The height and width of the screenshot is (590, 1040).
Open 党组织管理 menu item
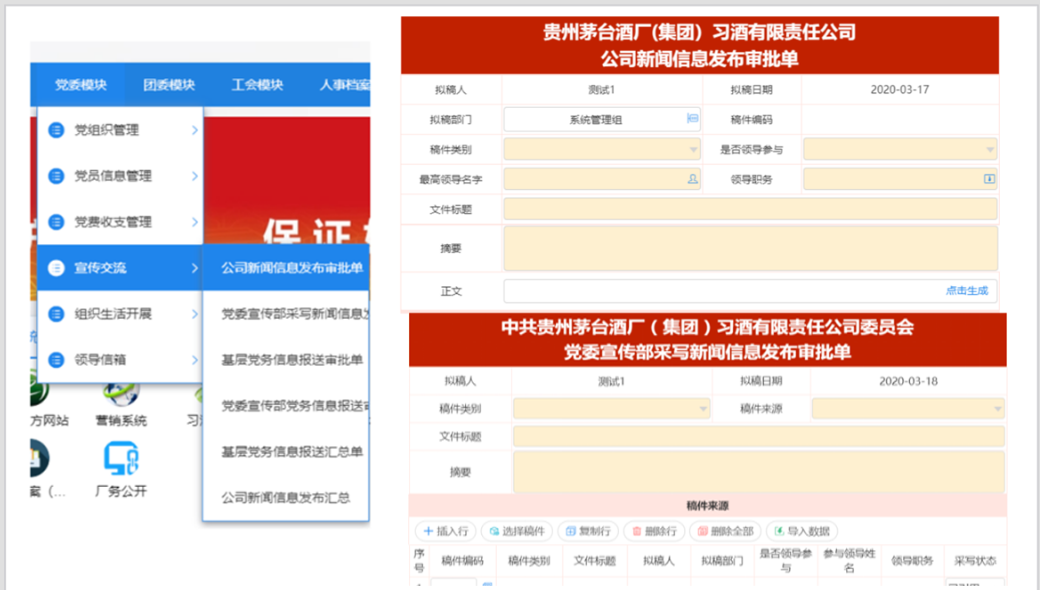[x=120, y=130]
